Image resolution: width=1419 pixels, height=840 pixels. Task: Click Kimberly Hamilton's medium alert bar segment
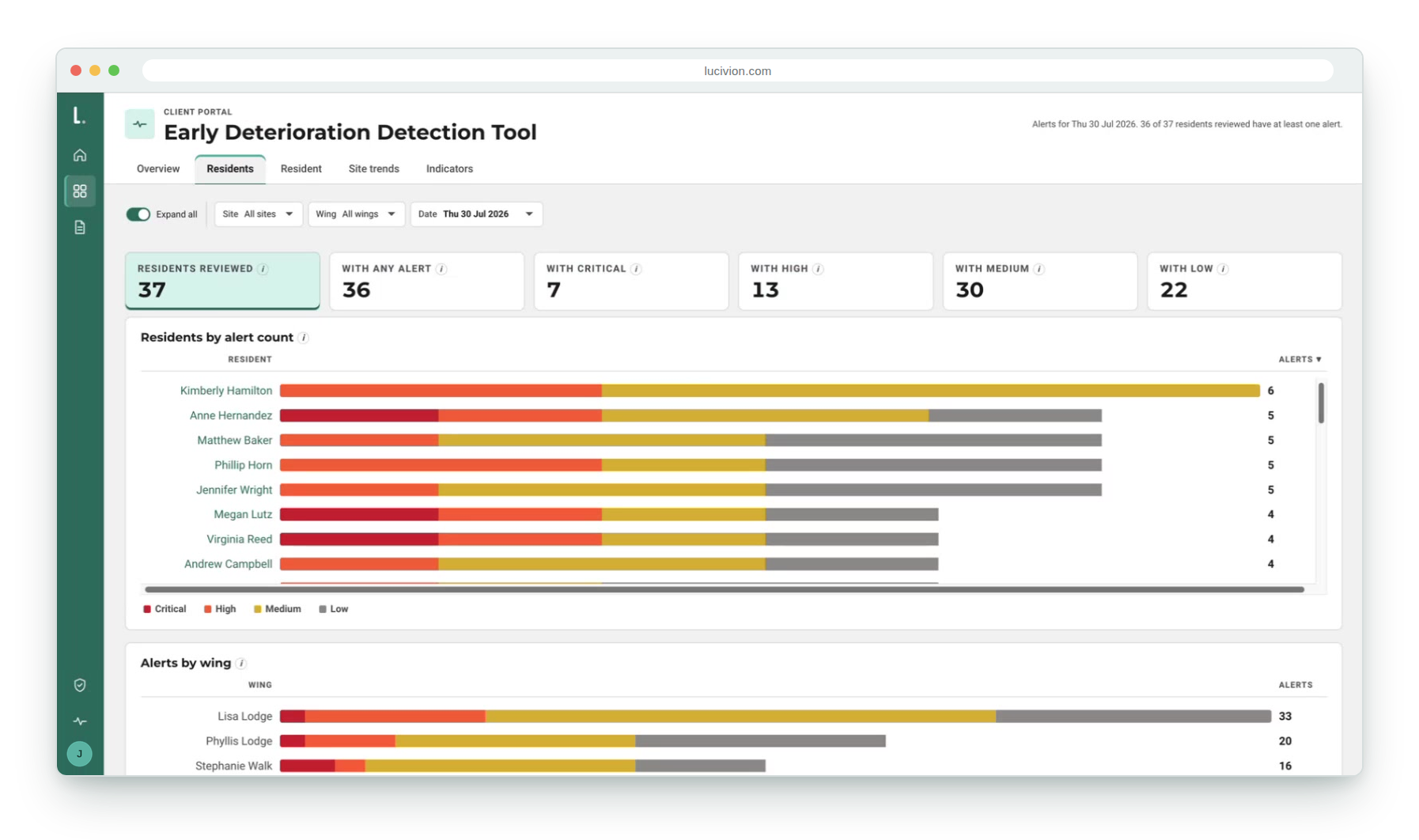(931, 391)
